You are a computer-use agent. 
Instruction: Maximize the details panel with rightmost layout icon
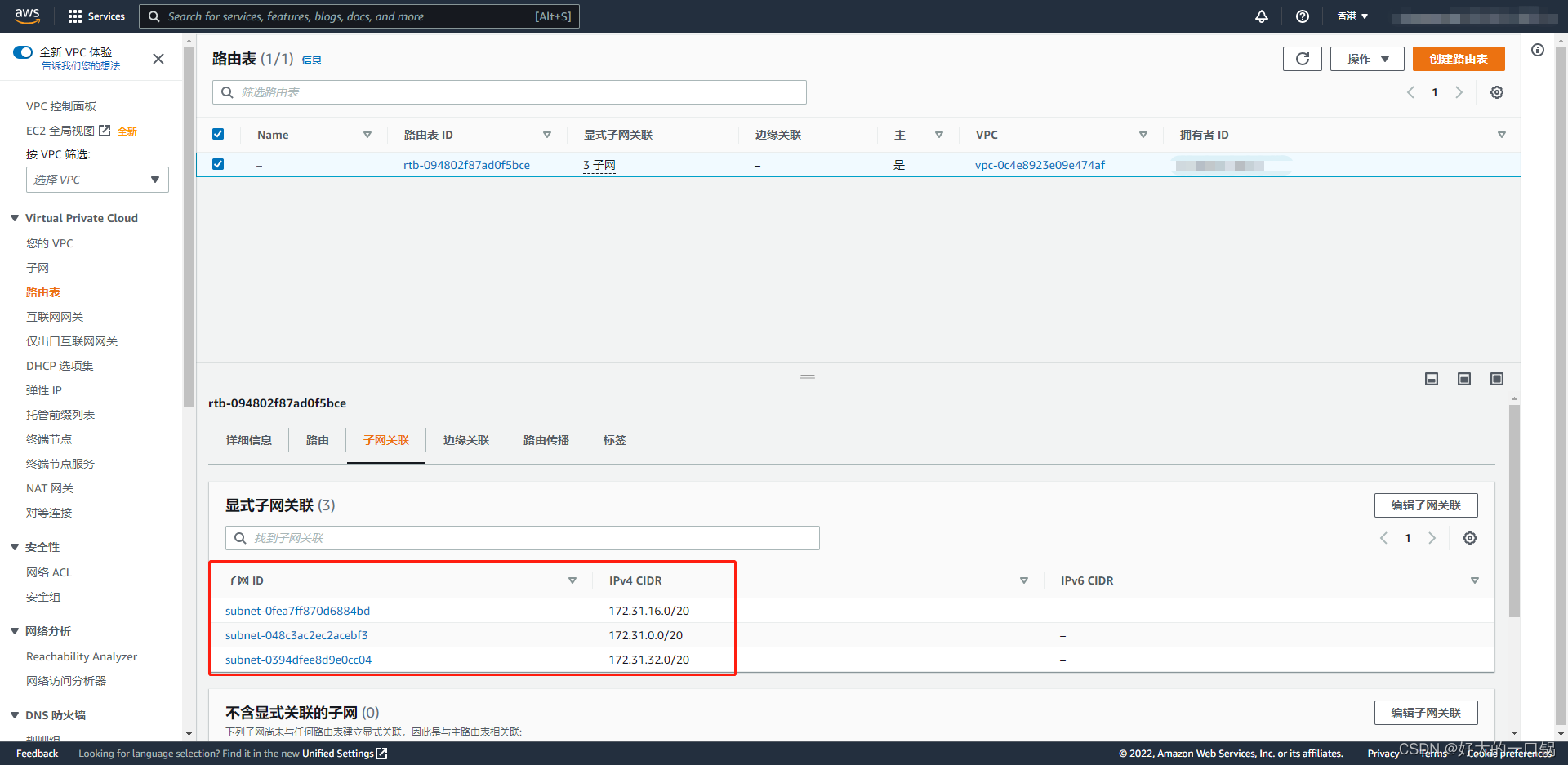pyautogui.click(x=1496, y=379)
